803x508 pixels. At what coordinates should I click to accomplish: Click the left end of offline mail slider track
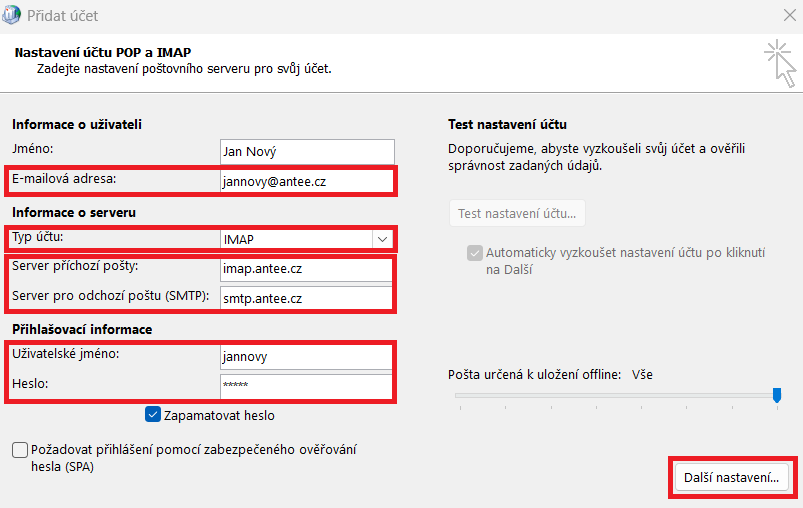tap(458, 396)
